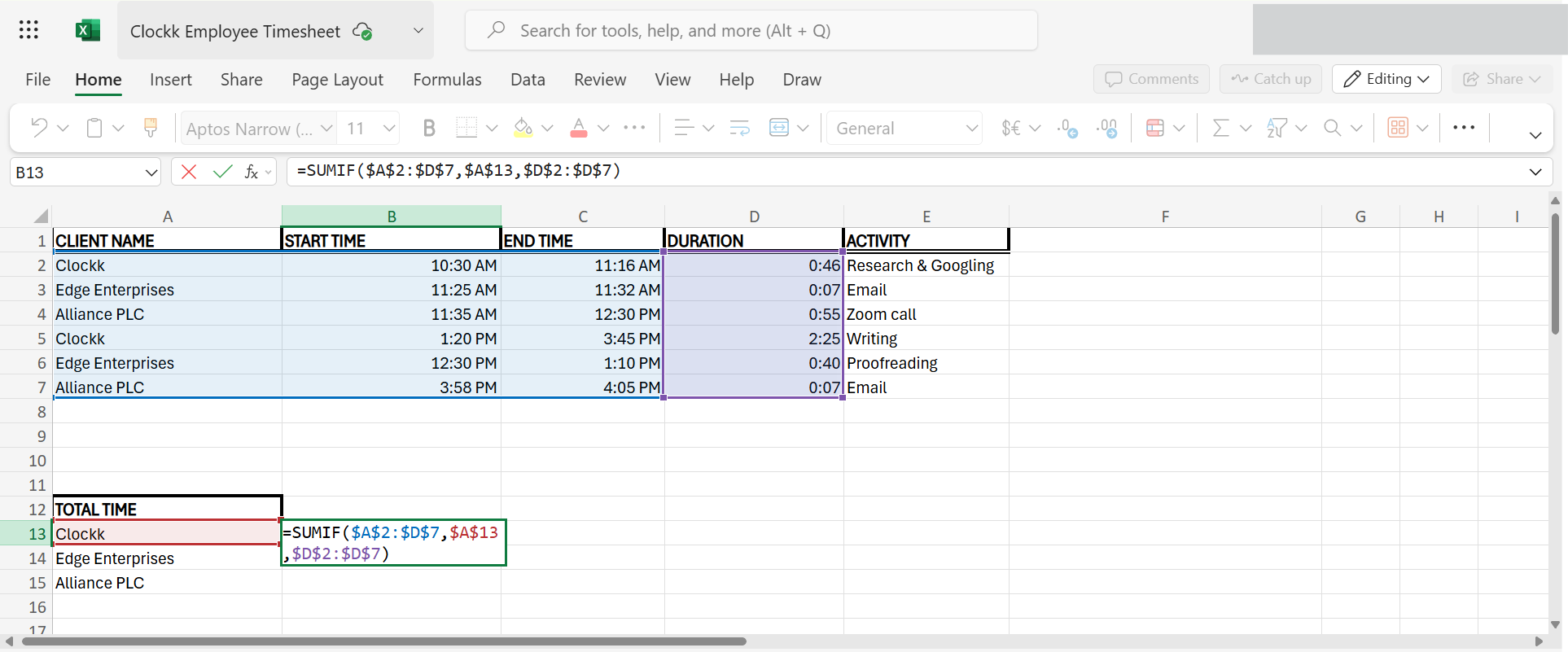Click the AutoSum sigma icon
This screenshot has width=1568, height=652.
[x=1220, y=128]
